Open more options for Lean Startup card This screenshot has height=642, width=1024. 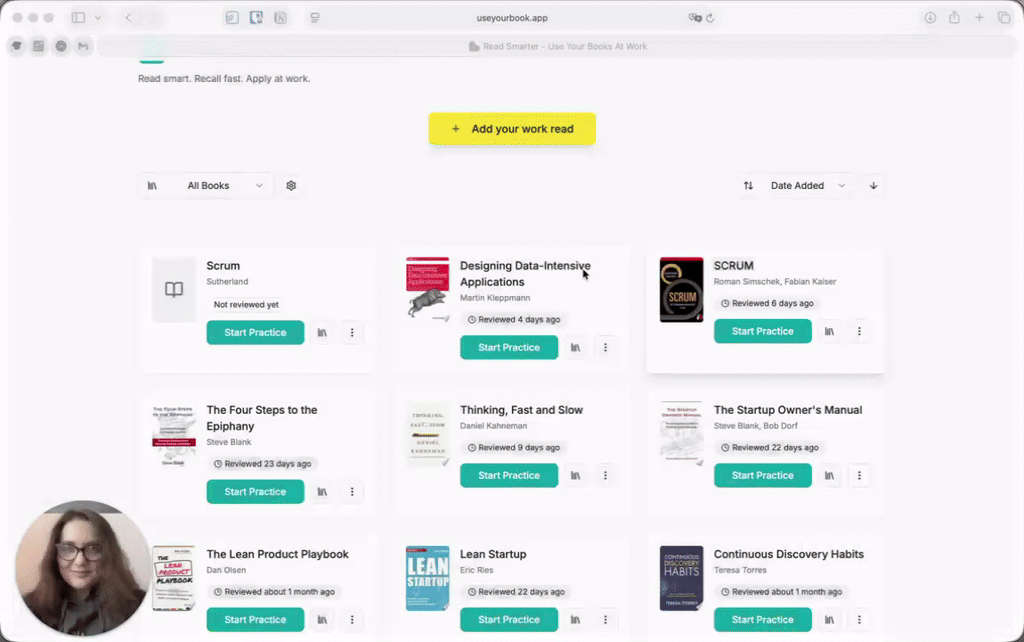click(x=605, y=620)
